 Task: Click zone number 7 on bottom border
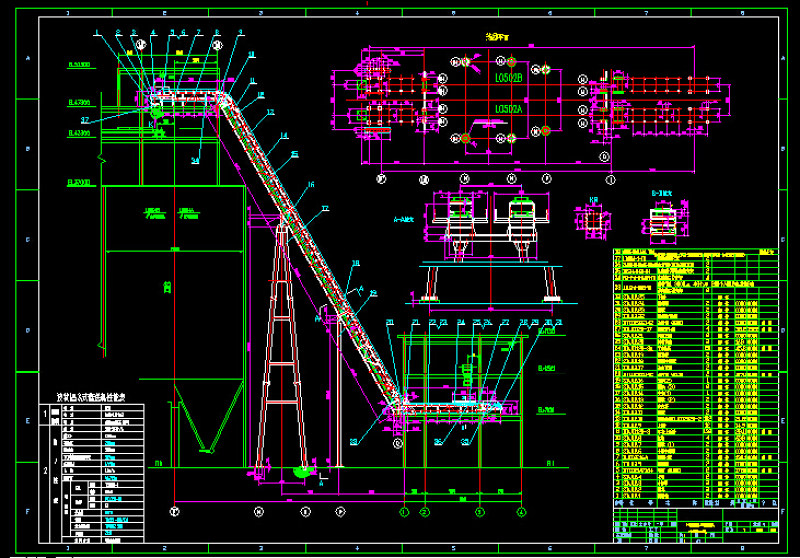click(x=646, y=548)
